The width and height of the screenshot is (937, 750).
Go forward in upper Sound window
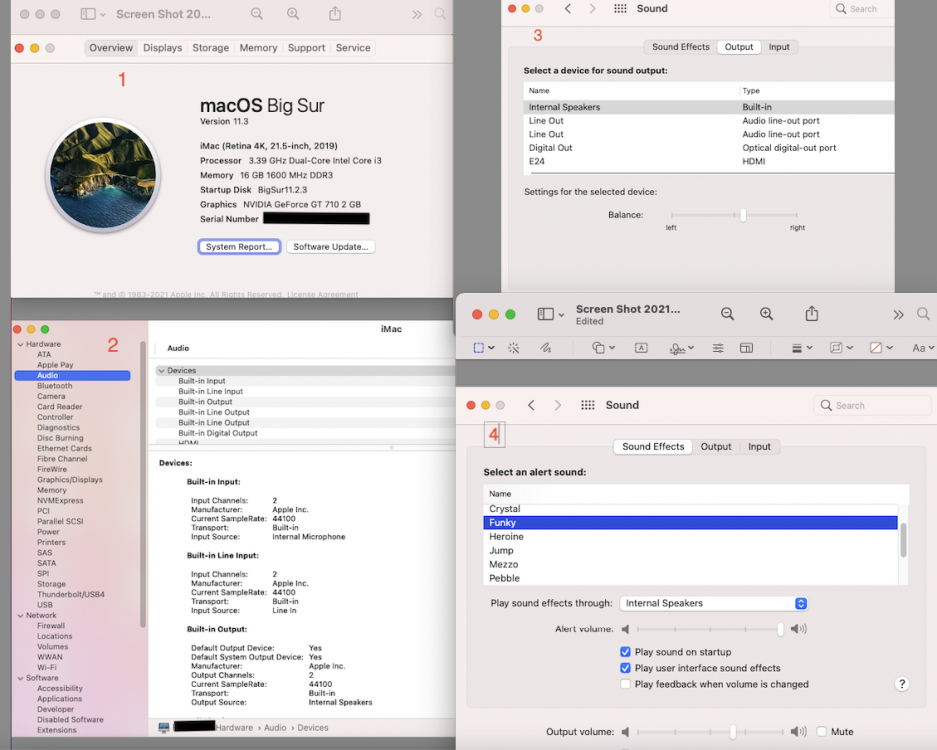point(592,8)
